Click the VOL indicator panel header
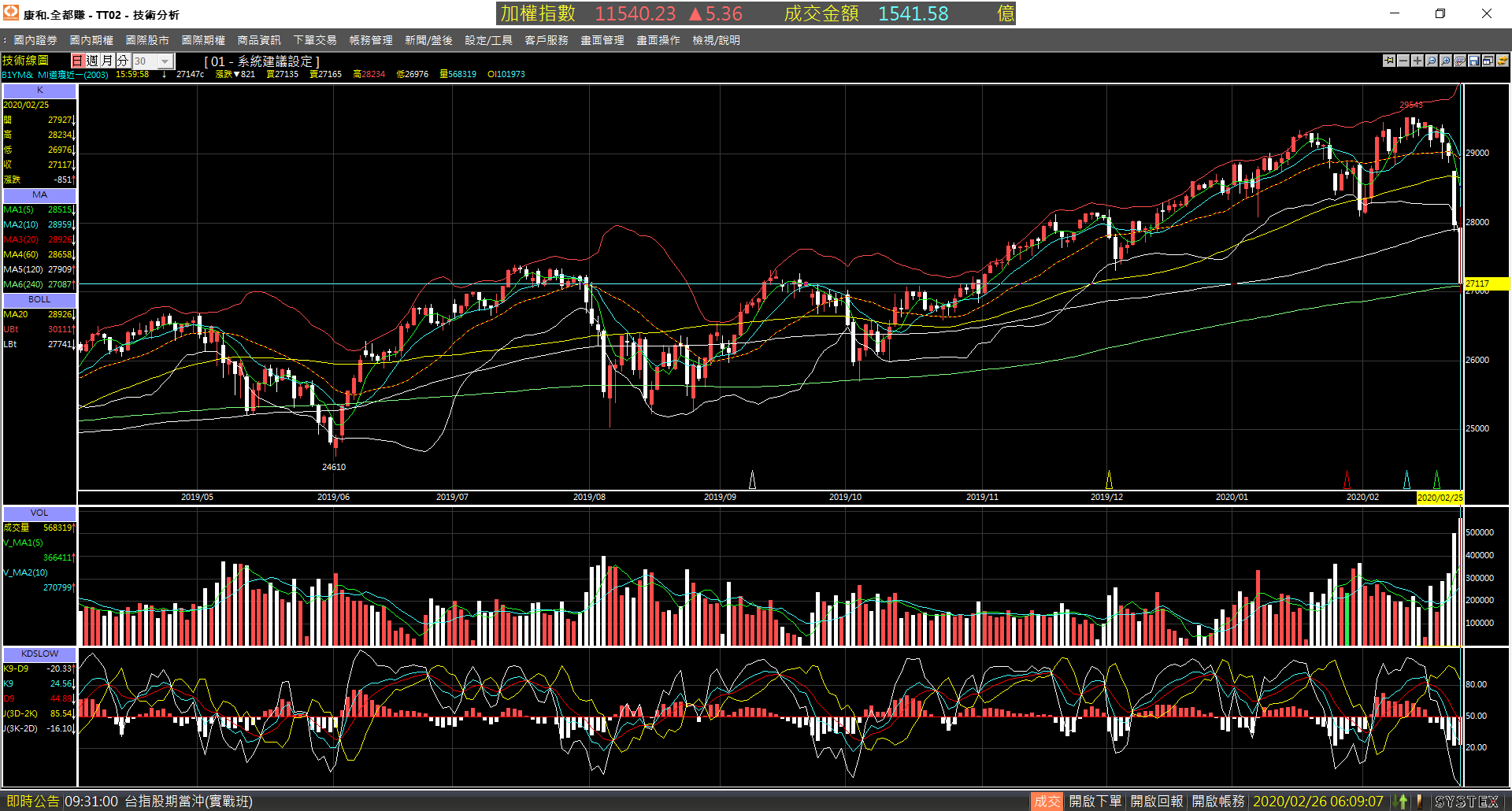1512x811 pixels. point(39,513)
